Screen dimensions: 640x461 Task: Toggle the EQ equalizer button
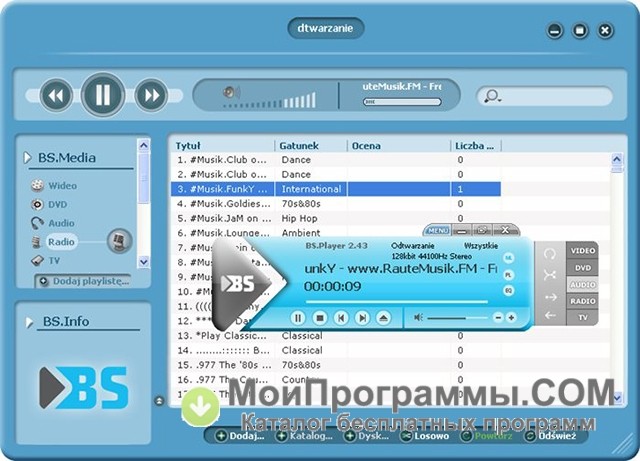point(508,291)
